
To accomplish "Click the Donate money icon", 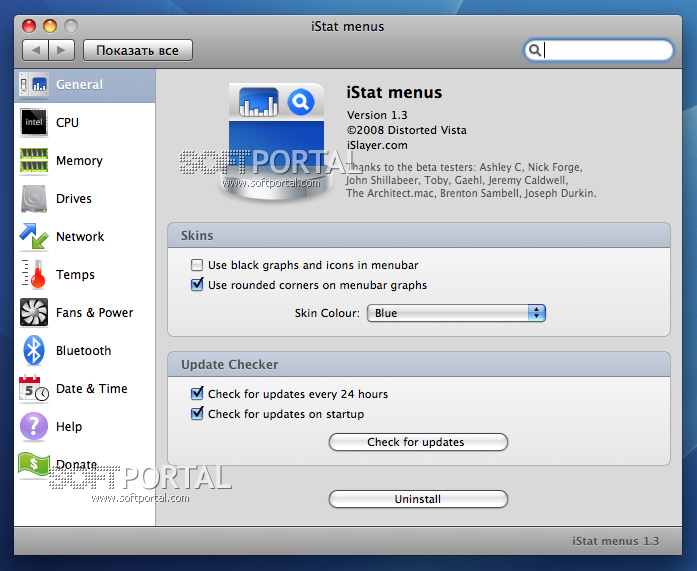I will click(34, 465).
